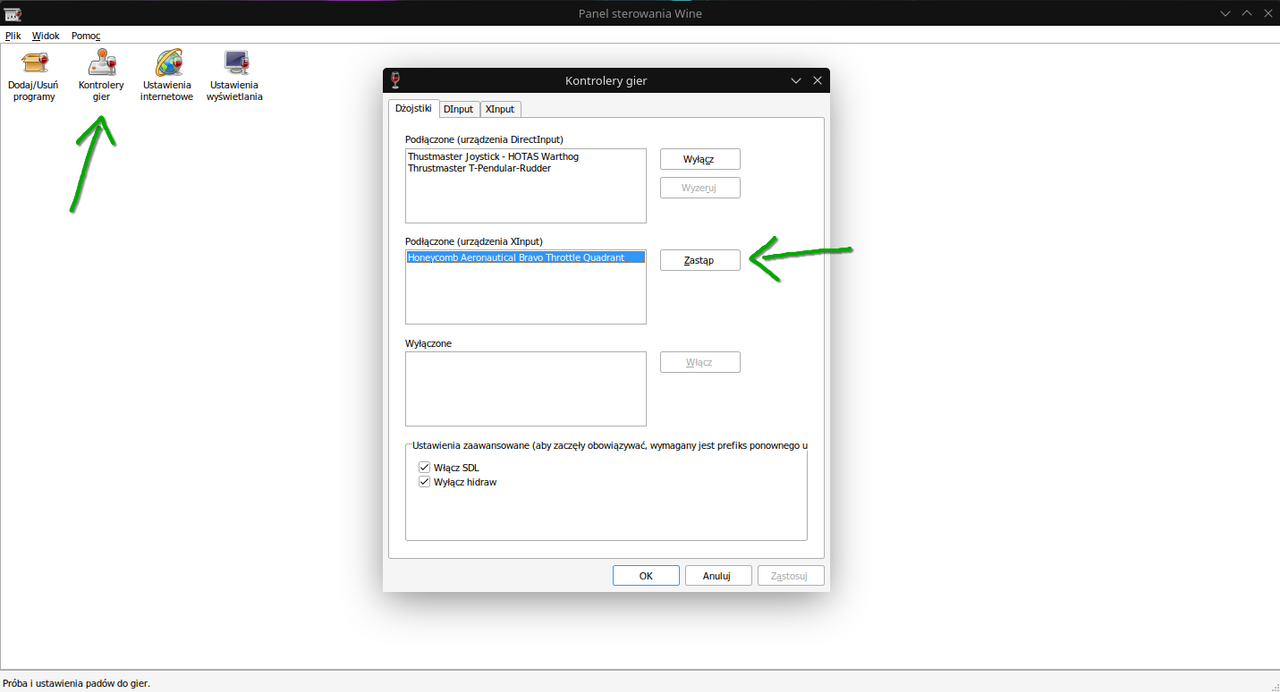The image size is (1280, 692).
Task: Toggle the Wyłącz hidraw checkbox
Action: (x=424, y=481)
